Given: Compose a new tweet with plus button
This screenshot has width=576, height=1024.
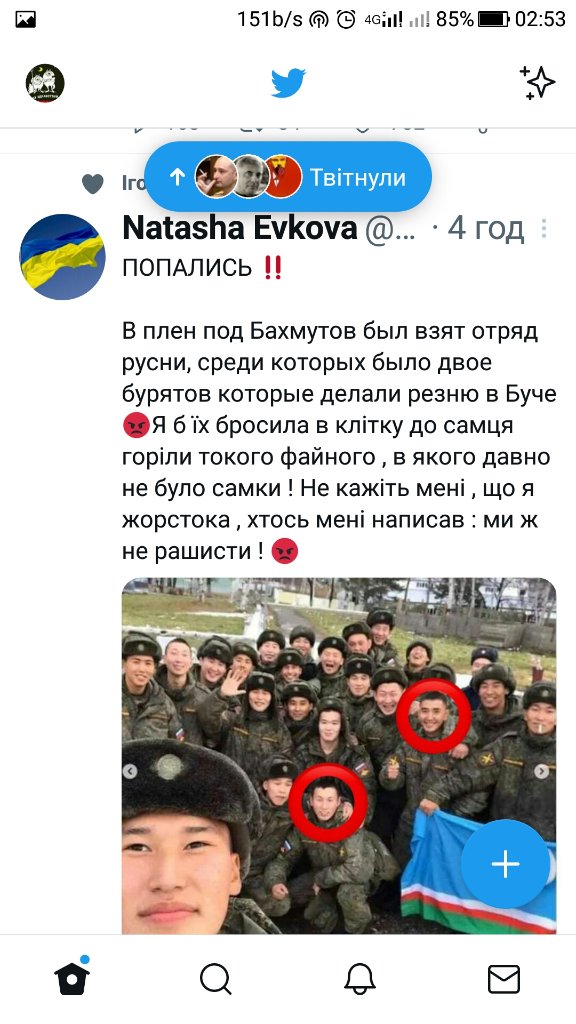Looking at the screenshot, I should (x=505, y=864).
